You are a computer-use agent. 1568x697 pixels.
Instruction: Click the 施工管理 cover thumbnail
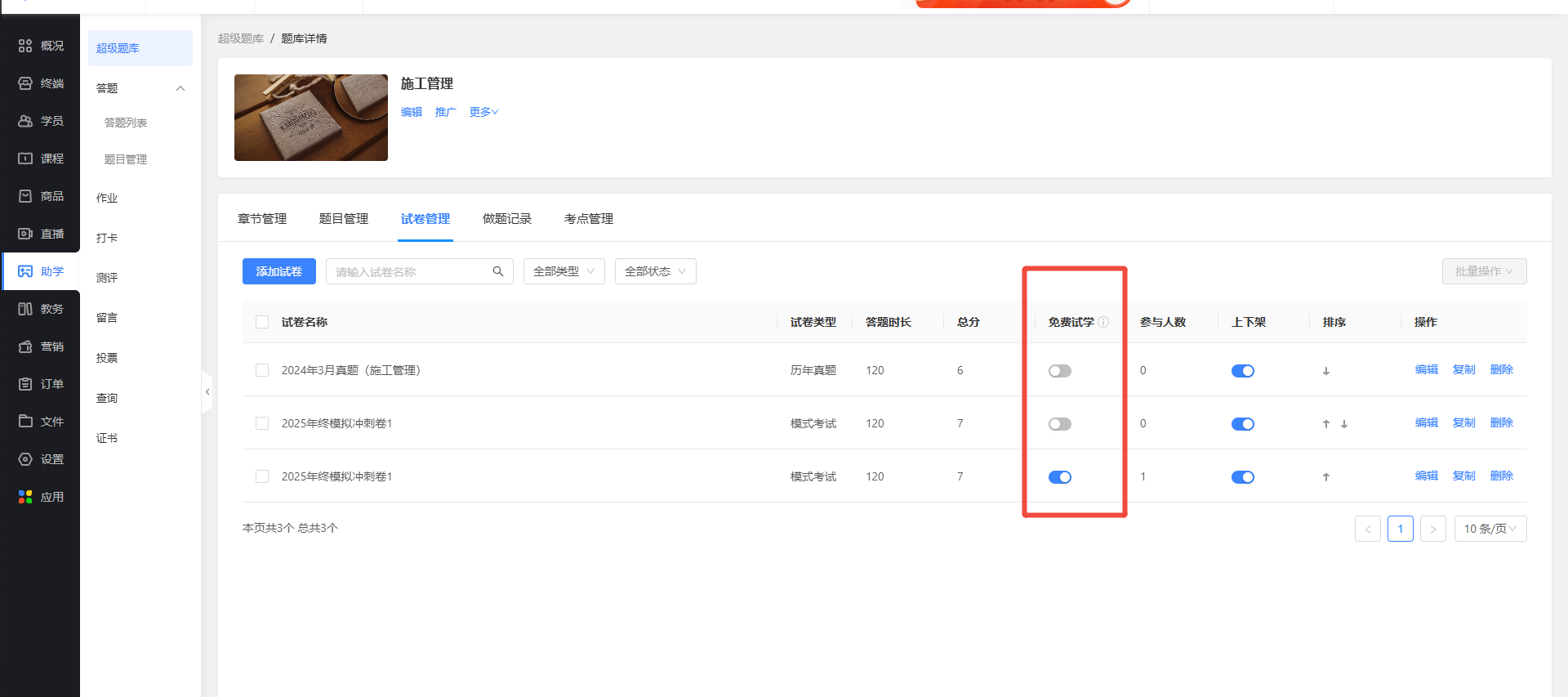tap(310, 118)
